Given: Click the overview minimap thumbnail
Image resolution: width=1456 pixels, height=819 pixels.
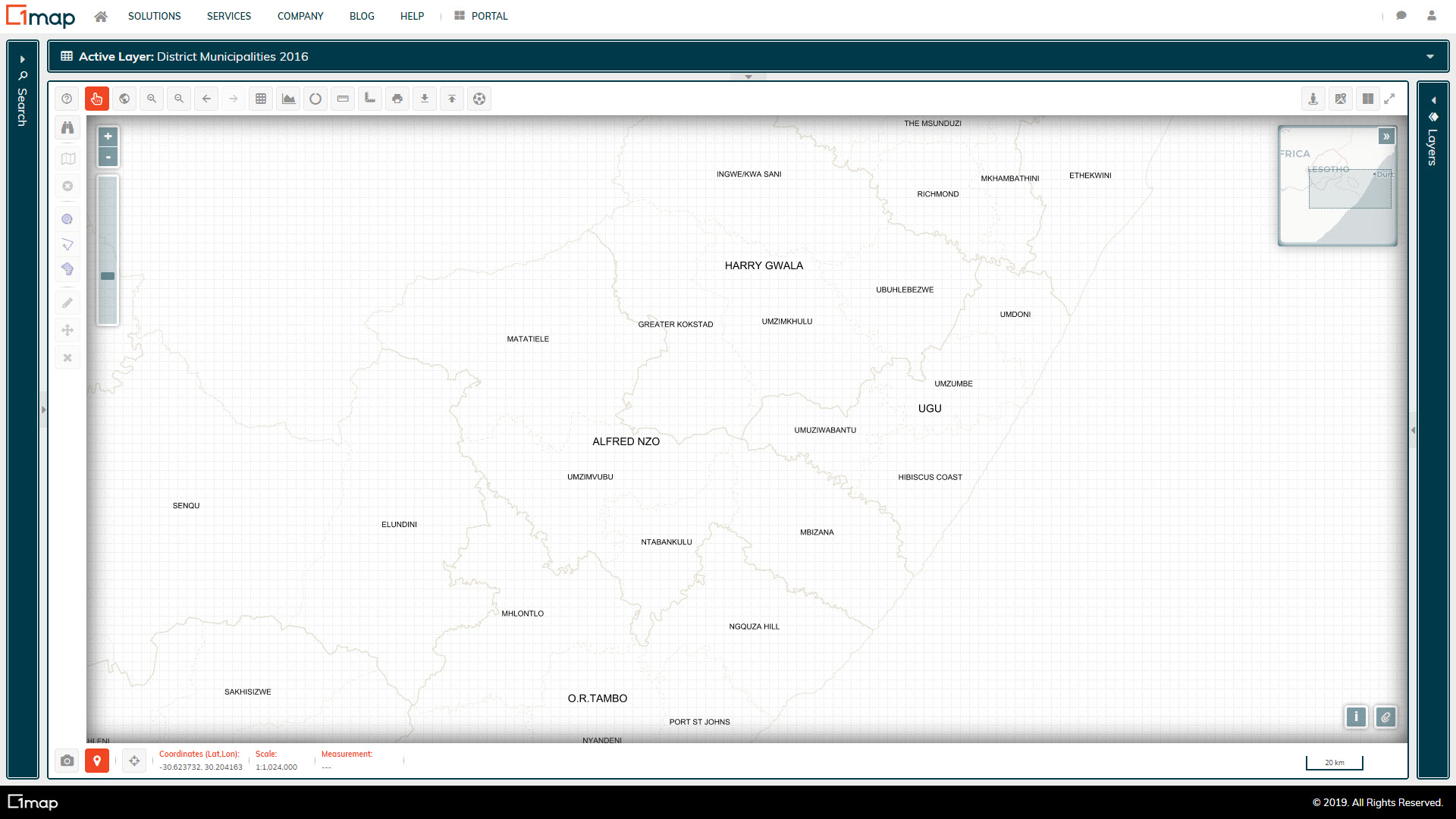Looking at the screenshot, I should [x=1338, y=186].
